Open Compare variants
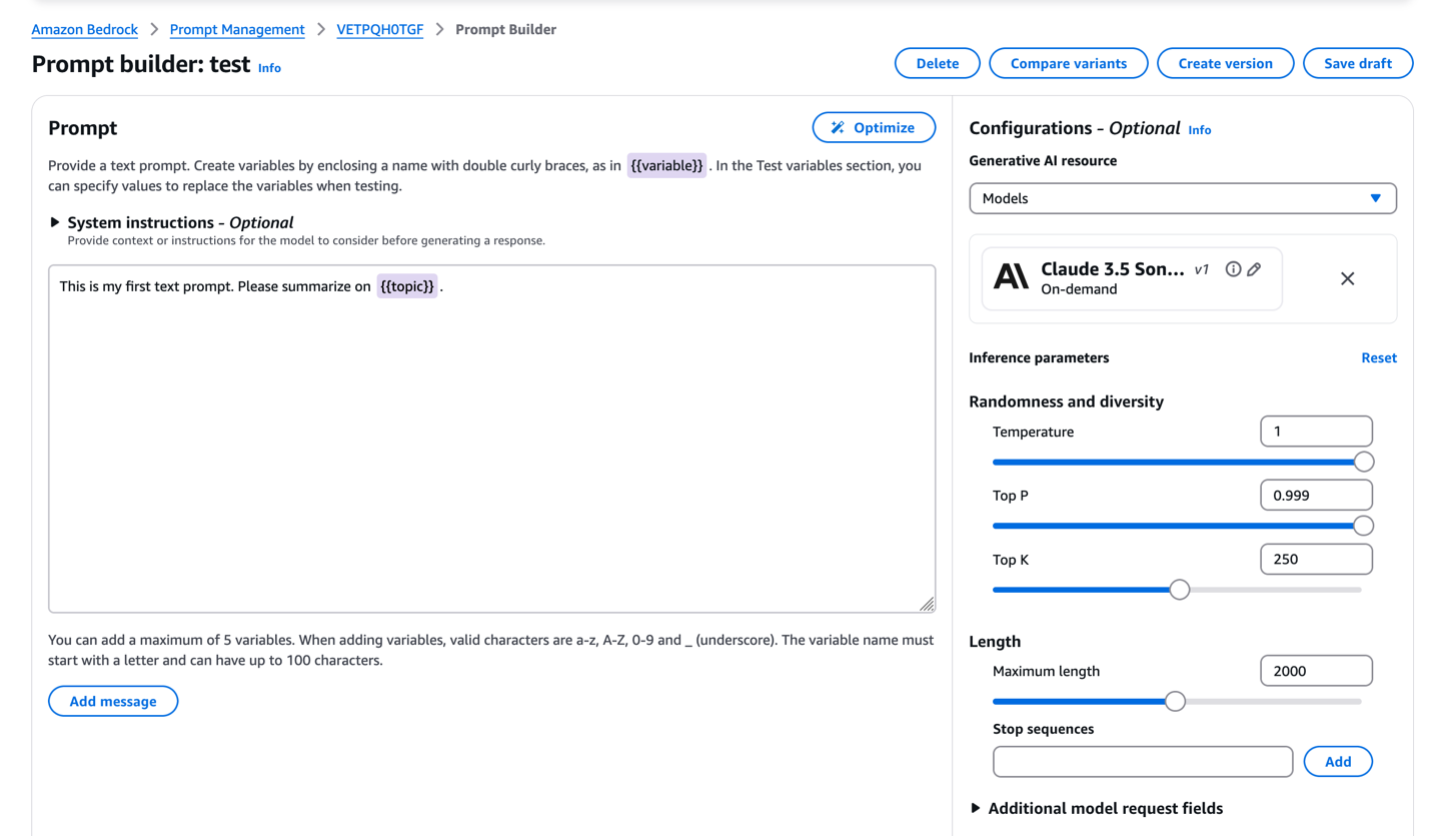The height and width of the screenshot is (840, 1430). coord(1067,62)
